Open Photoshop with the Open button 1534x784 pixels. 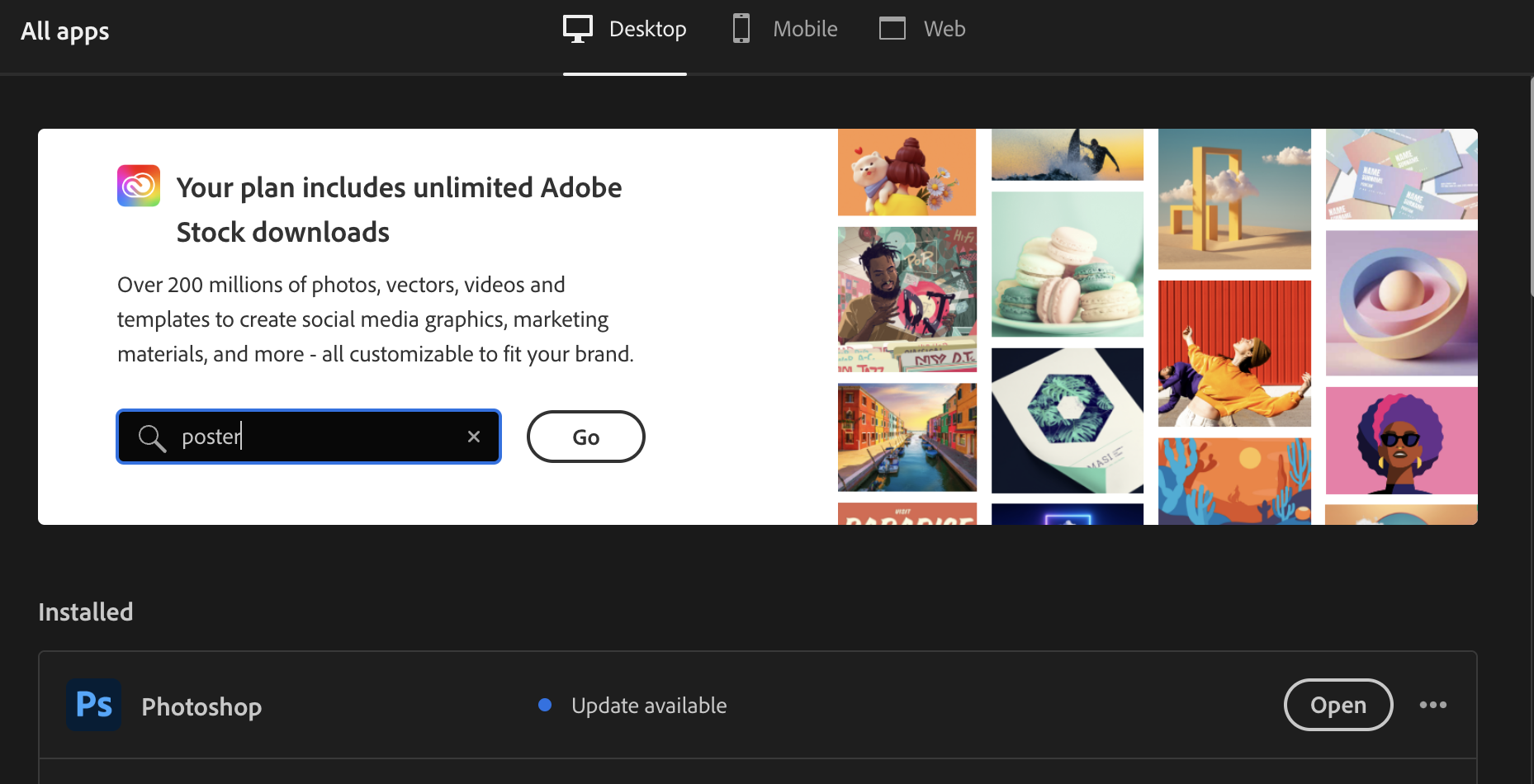coord(1338,705)
